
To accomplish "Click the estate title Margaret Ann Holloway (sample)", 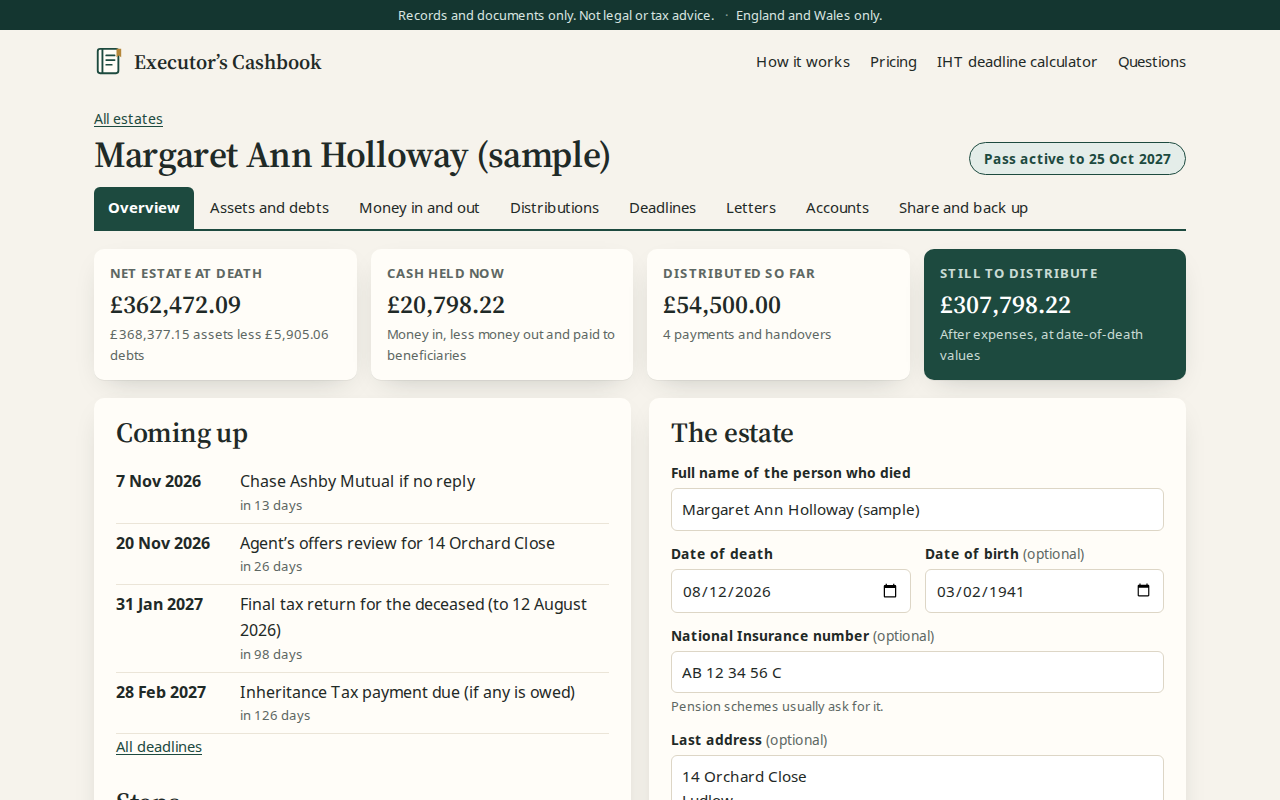I will [x=352, y=156].
